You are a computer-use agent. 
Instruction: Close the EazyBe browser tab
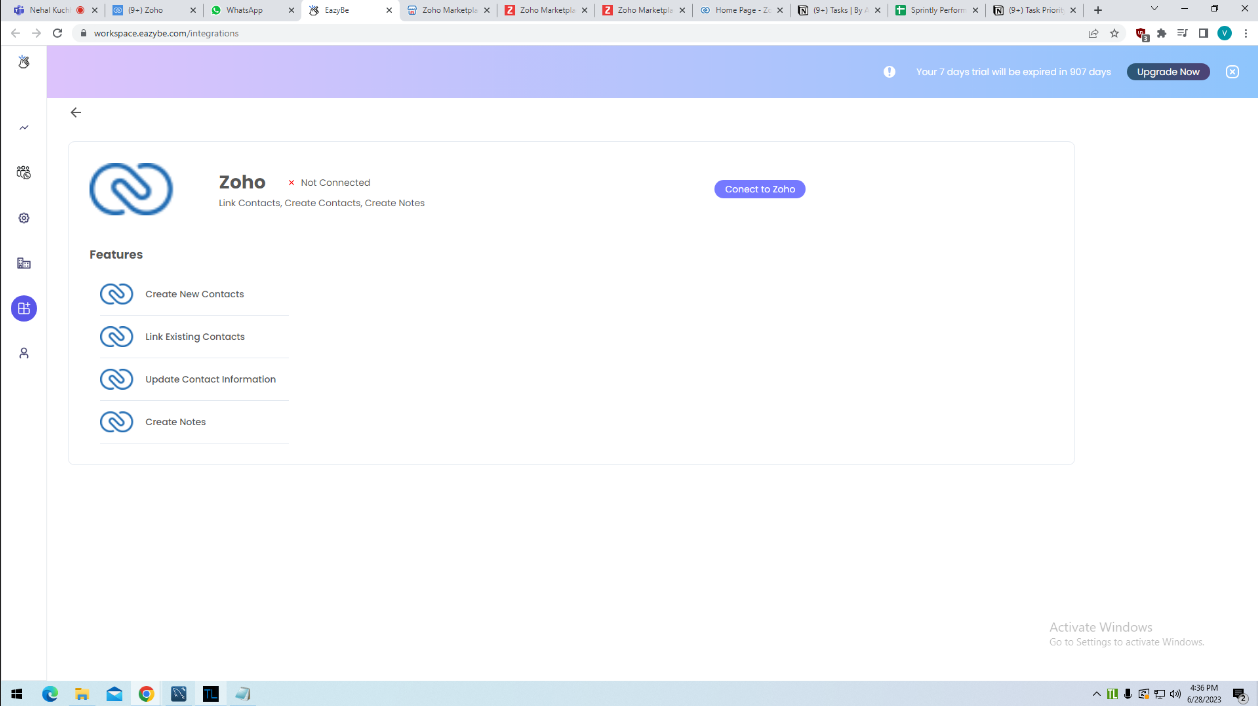(389, 10)
